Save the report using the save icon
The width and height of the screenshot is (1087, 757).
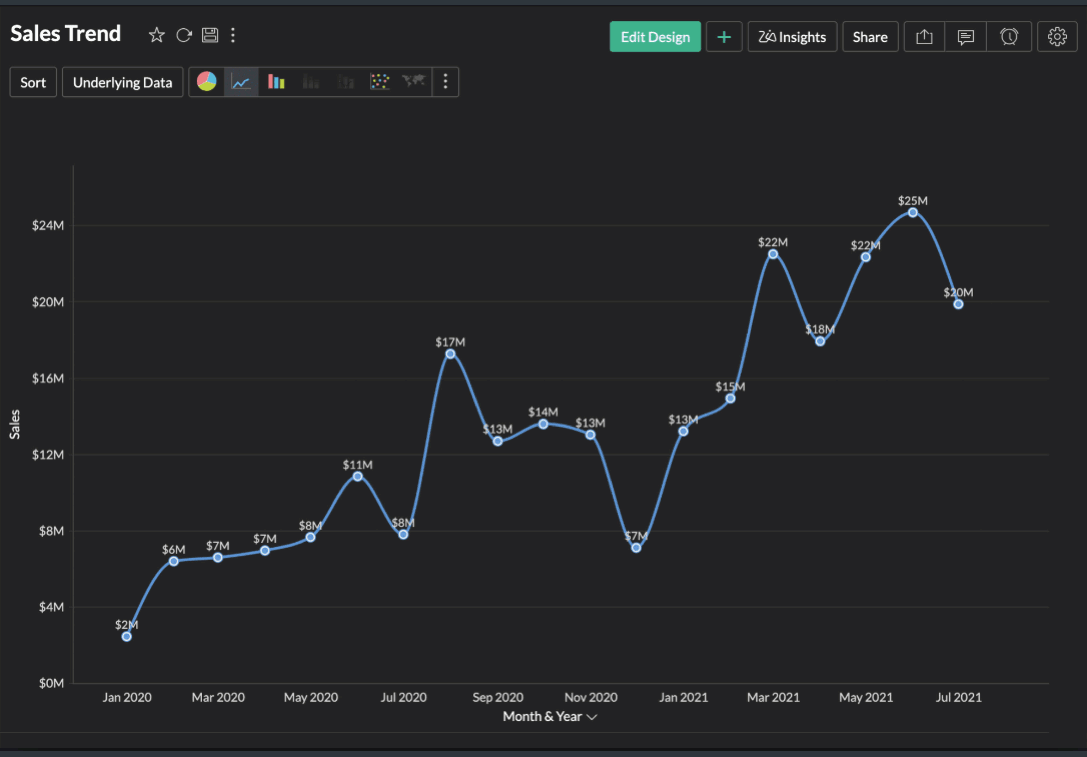(x=209, y=34)
